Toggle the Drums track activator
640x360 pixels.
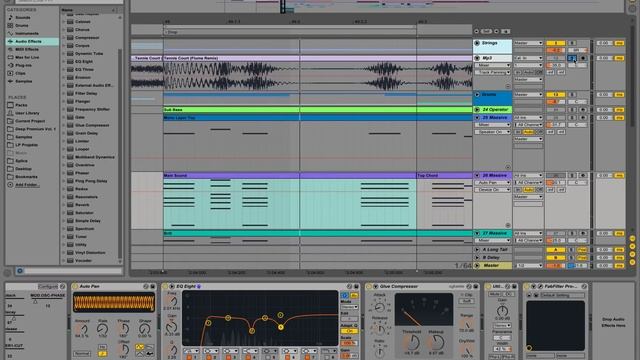(x=556, y=94)
